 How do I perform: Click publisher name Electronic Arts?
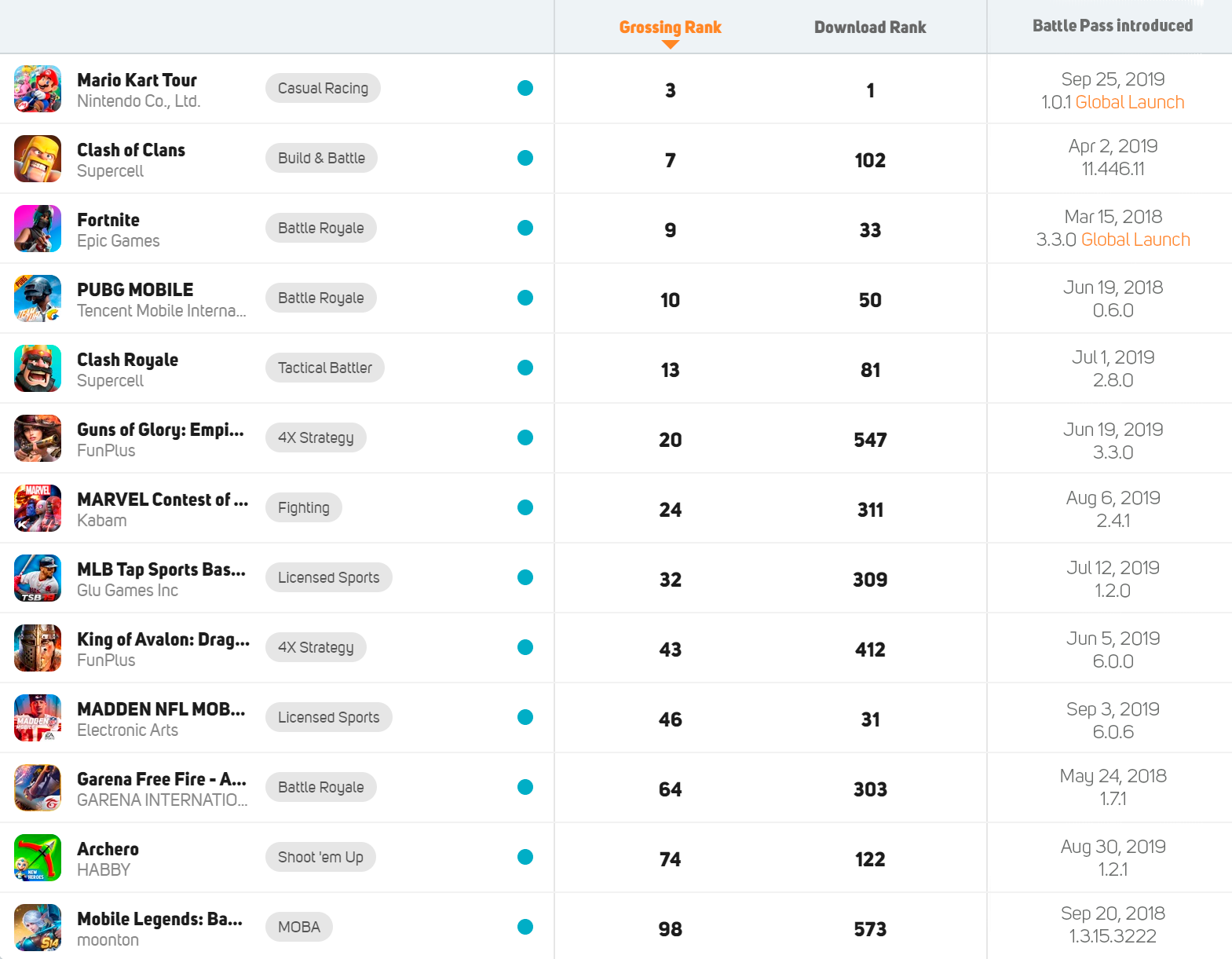pyautogui.click(x=127, y=730)
